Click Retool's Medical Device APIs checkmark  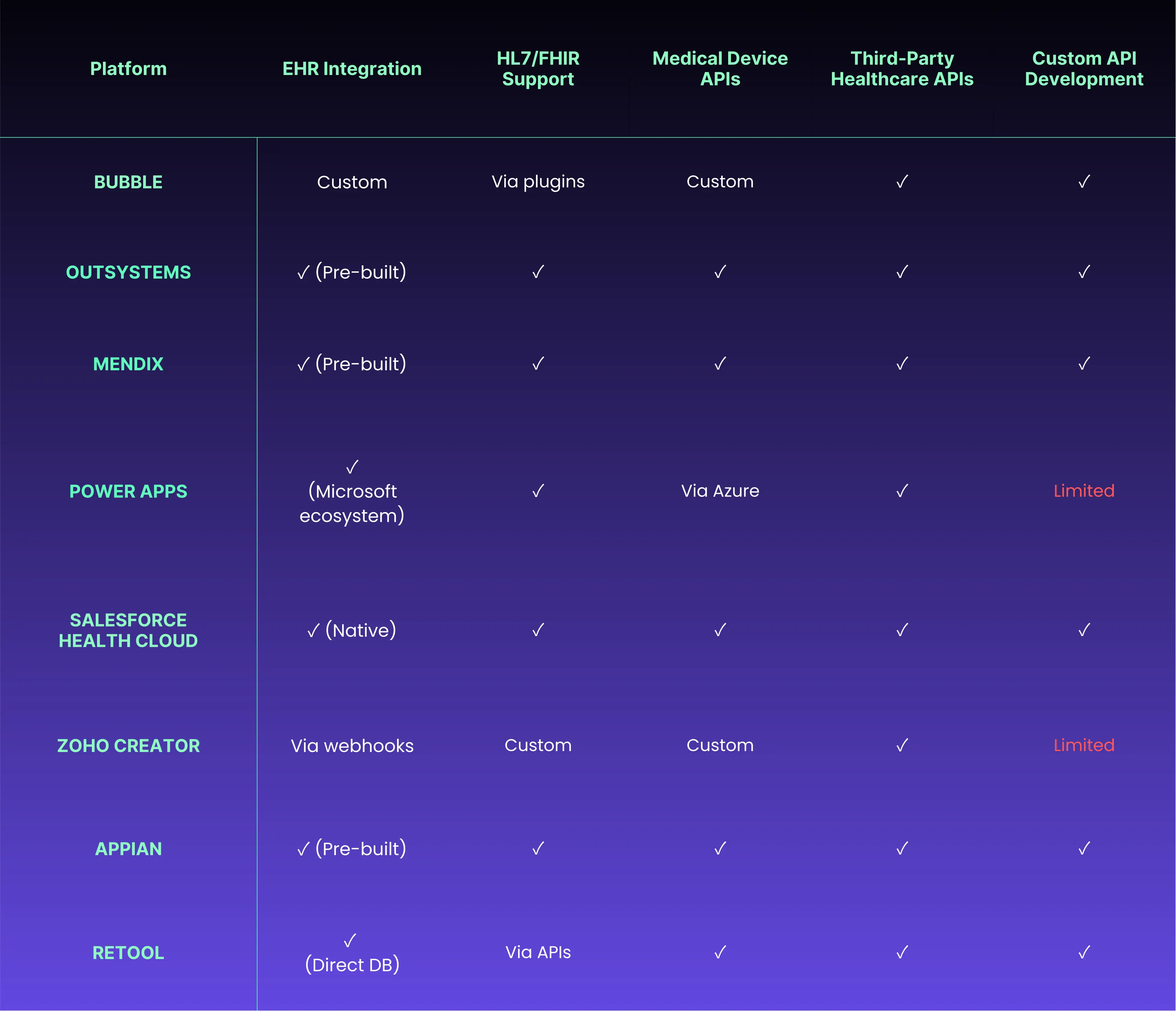(x=720, y=952)
